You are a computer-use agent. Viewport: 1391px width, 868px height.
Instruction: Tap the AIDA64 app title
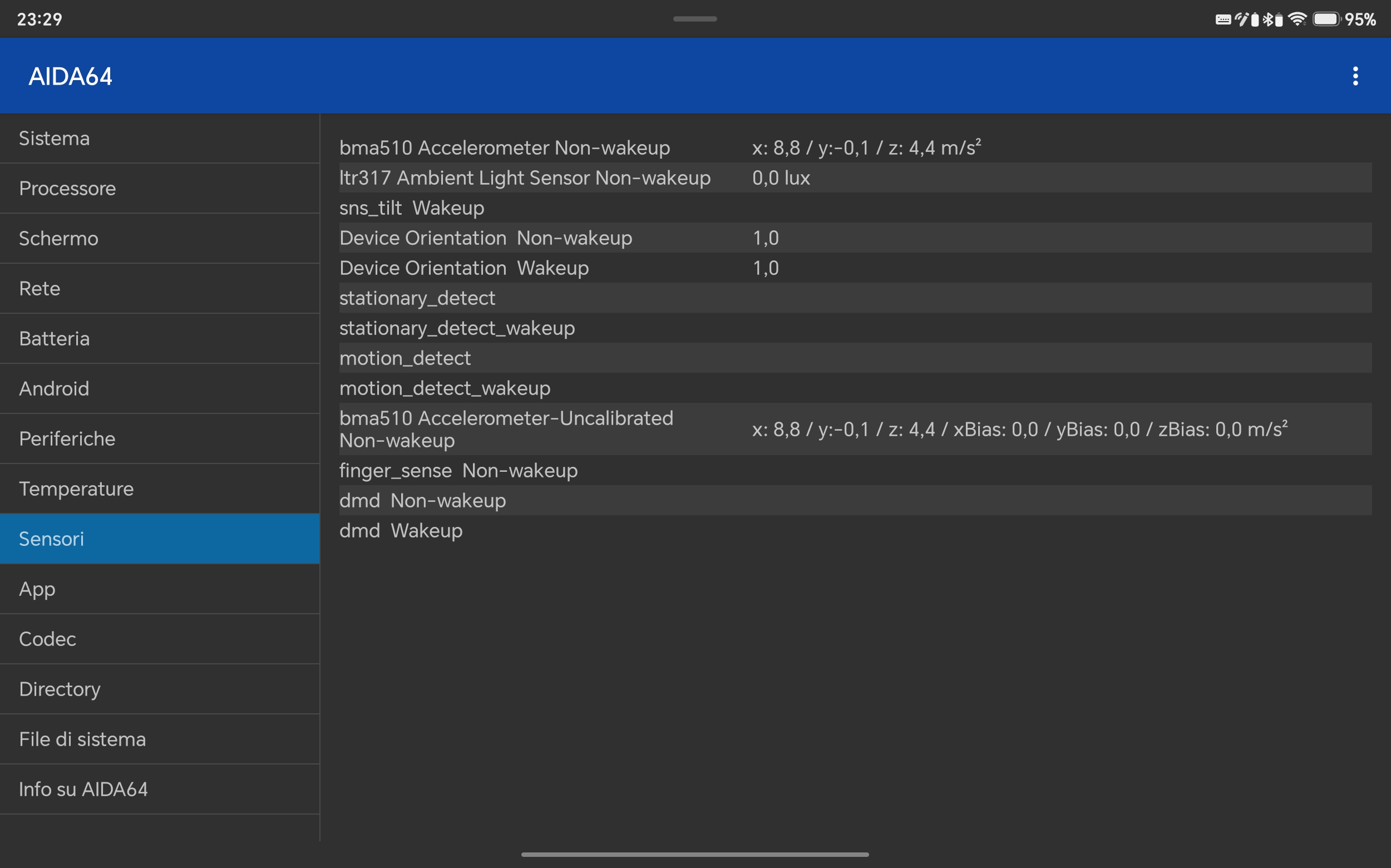(x=71, y=76)
